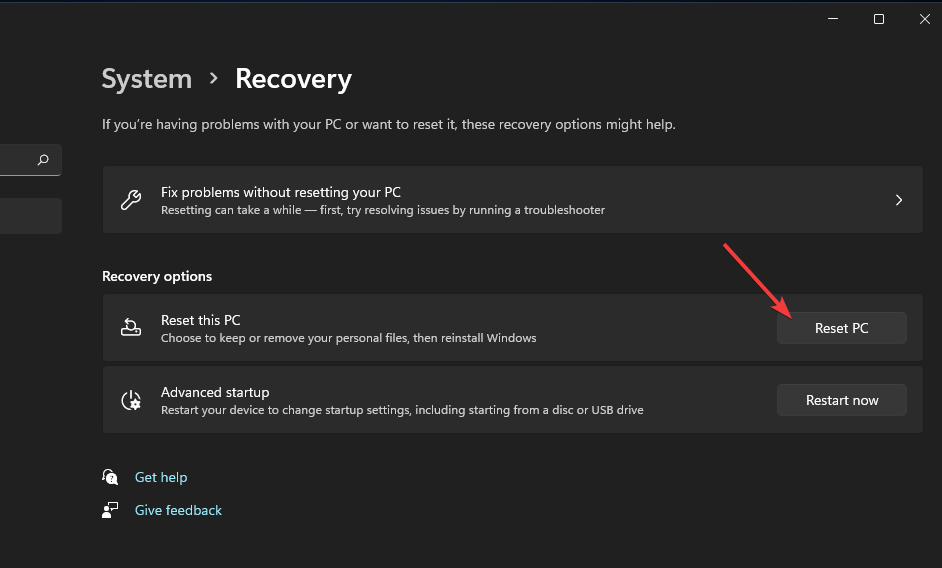This screenshot has height=568, width=942.
Task: Click the Reset this PC row title
Action: [x=200, y=320]
